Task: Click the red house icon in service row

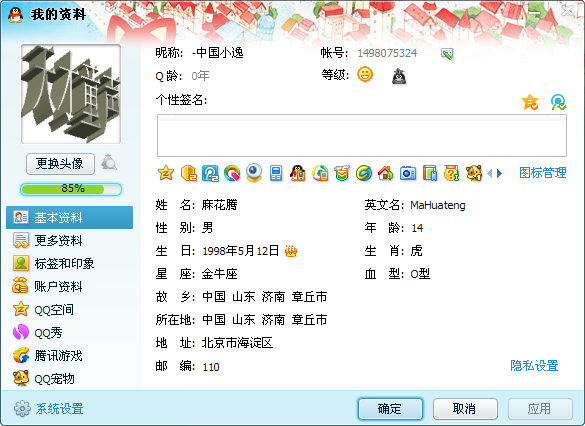Action: click(x=385, y=173)
